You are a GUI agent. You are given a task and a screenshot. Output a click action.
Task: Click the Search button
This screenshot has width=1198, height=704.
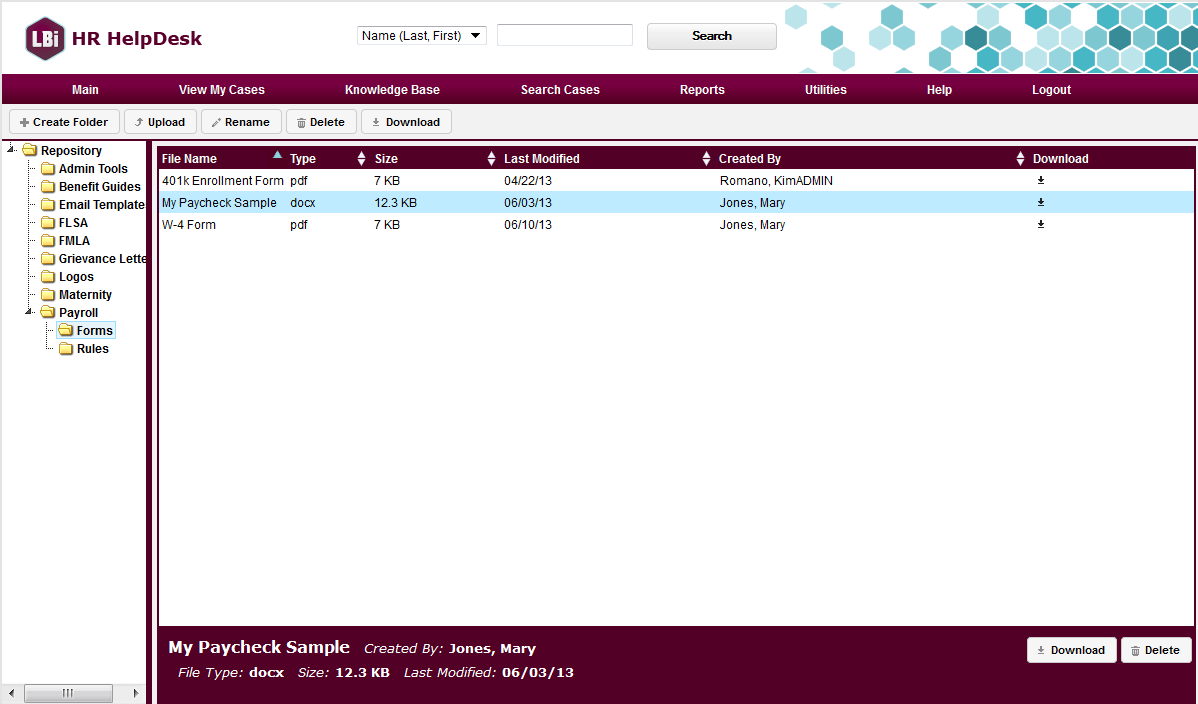(x=711, y=36)
